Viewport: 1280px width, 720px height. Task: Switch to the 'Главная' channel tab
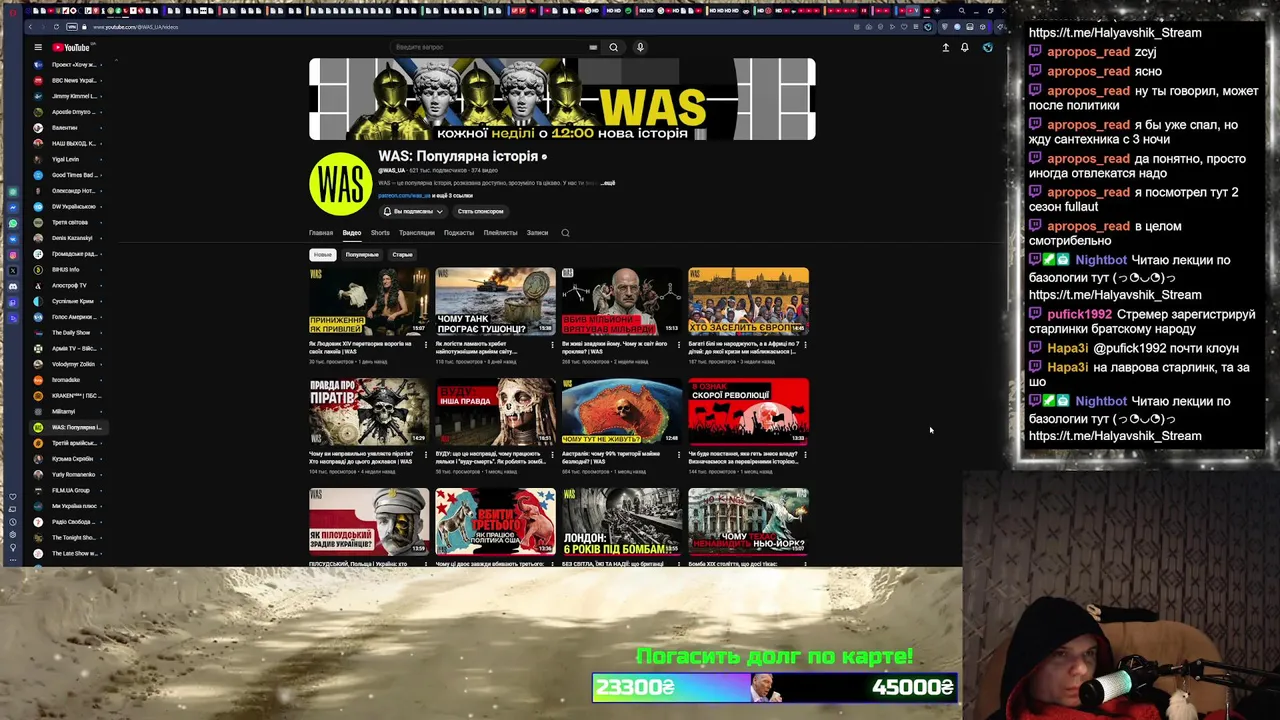click(321, 233)
